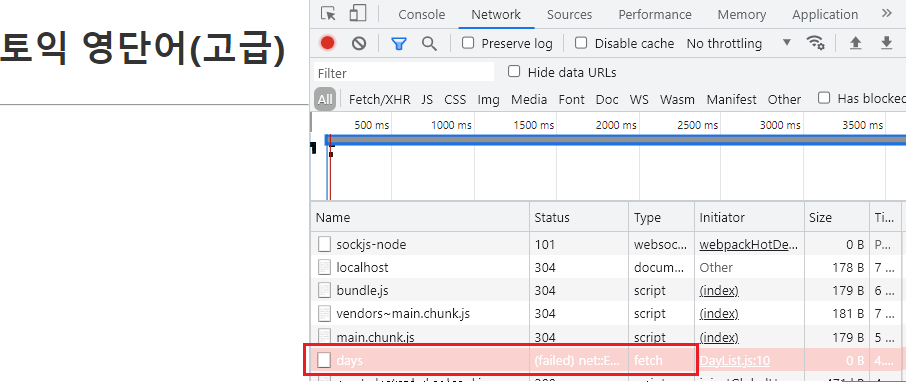Viewport: 906px width, 382px height.
Task: Stop recording network log with red button
Action: 328,43
